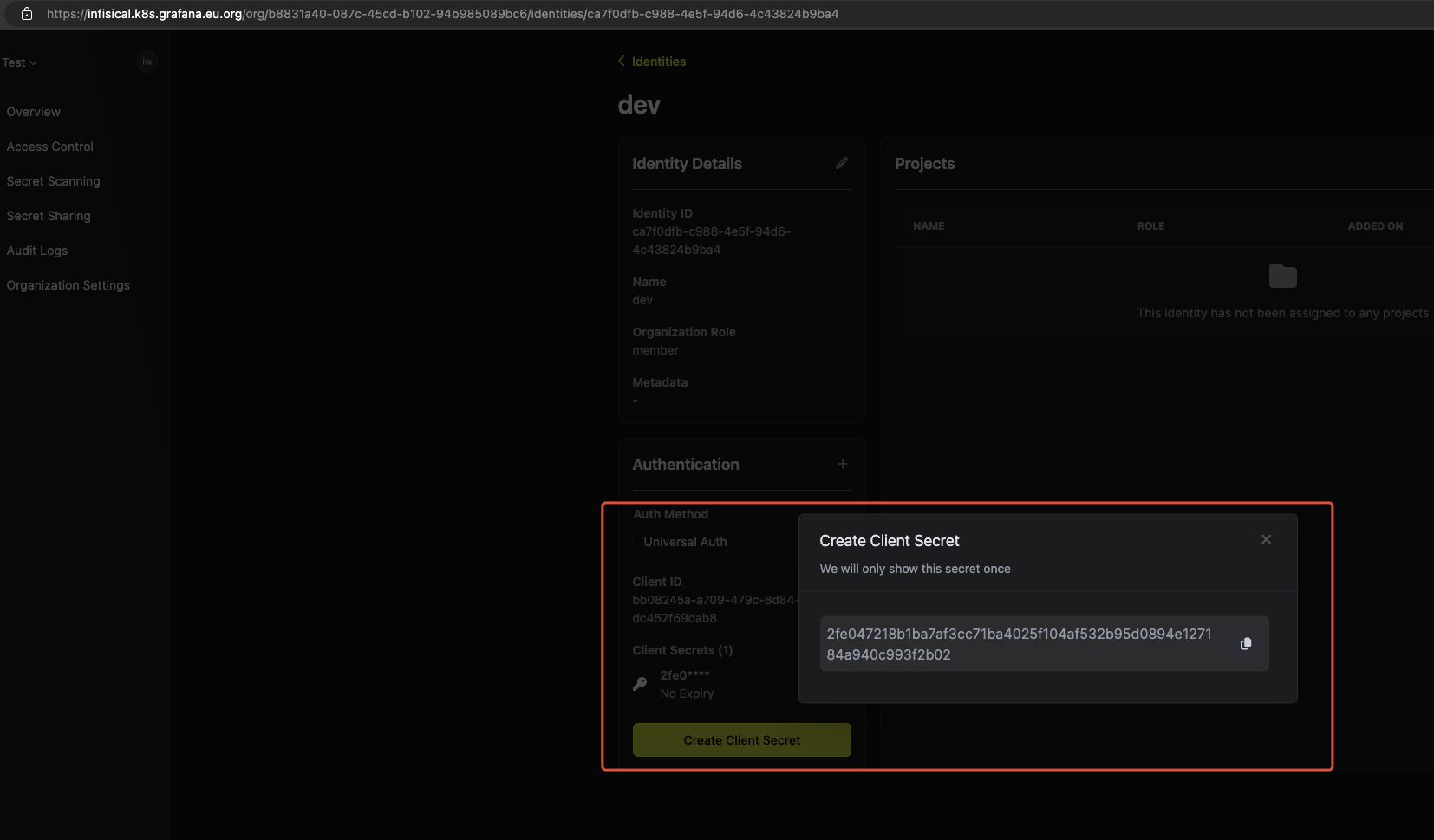Click the empty folder icon in Projects
Viewport: 1434px width, 840px height.
tap(1282, 277)
